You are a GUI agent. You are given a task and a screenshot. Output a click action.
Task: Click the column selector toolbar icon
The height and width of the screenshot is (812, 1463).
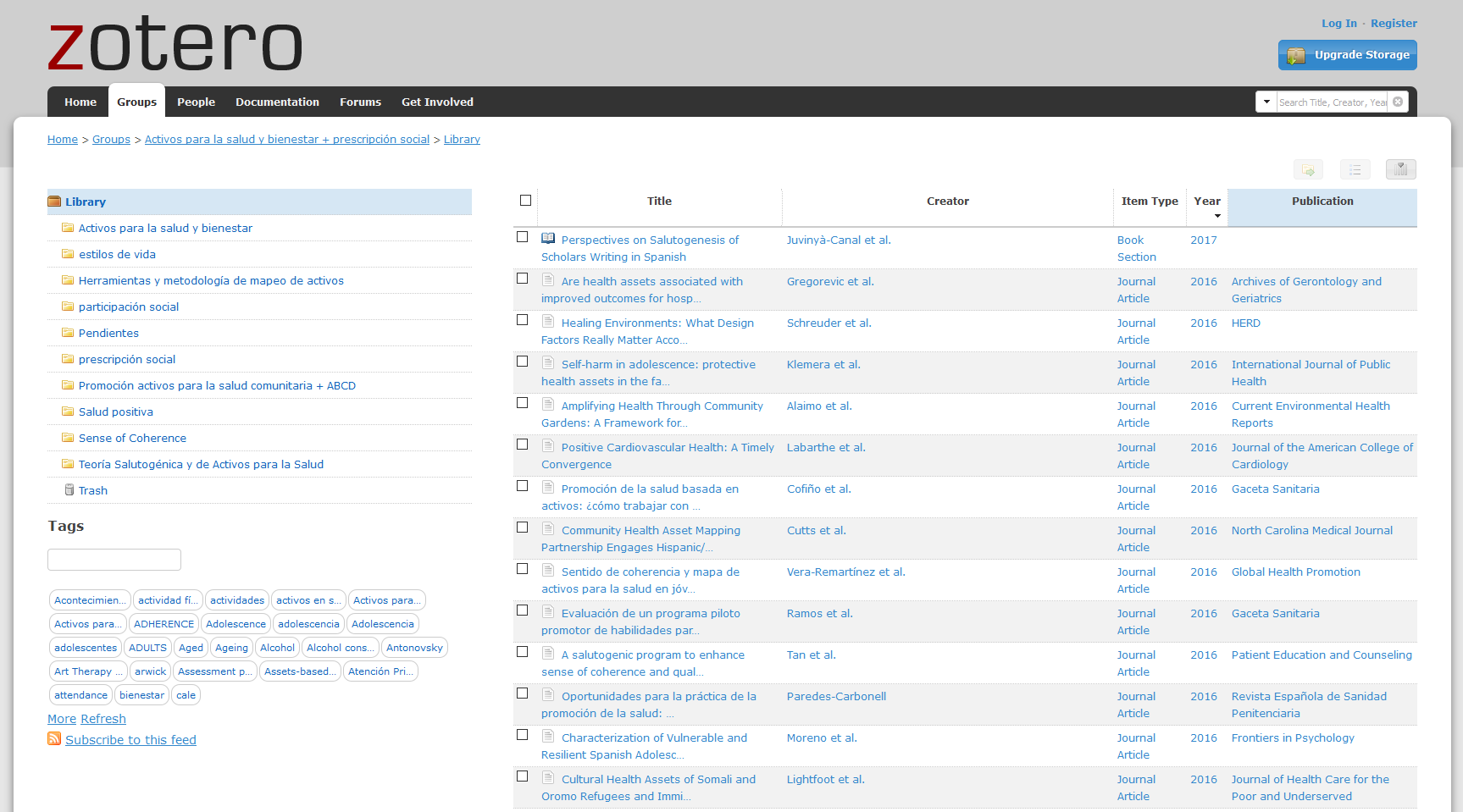[1401, 169]
